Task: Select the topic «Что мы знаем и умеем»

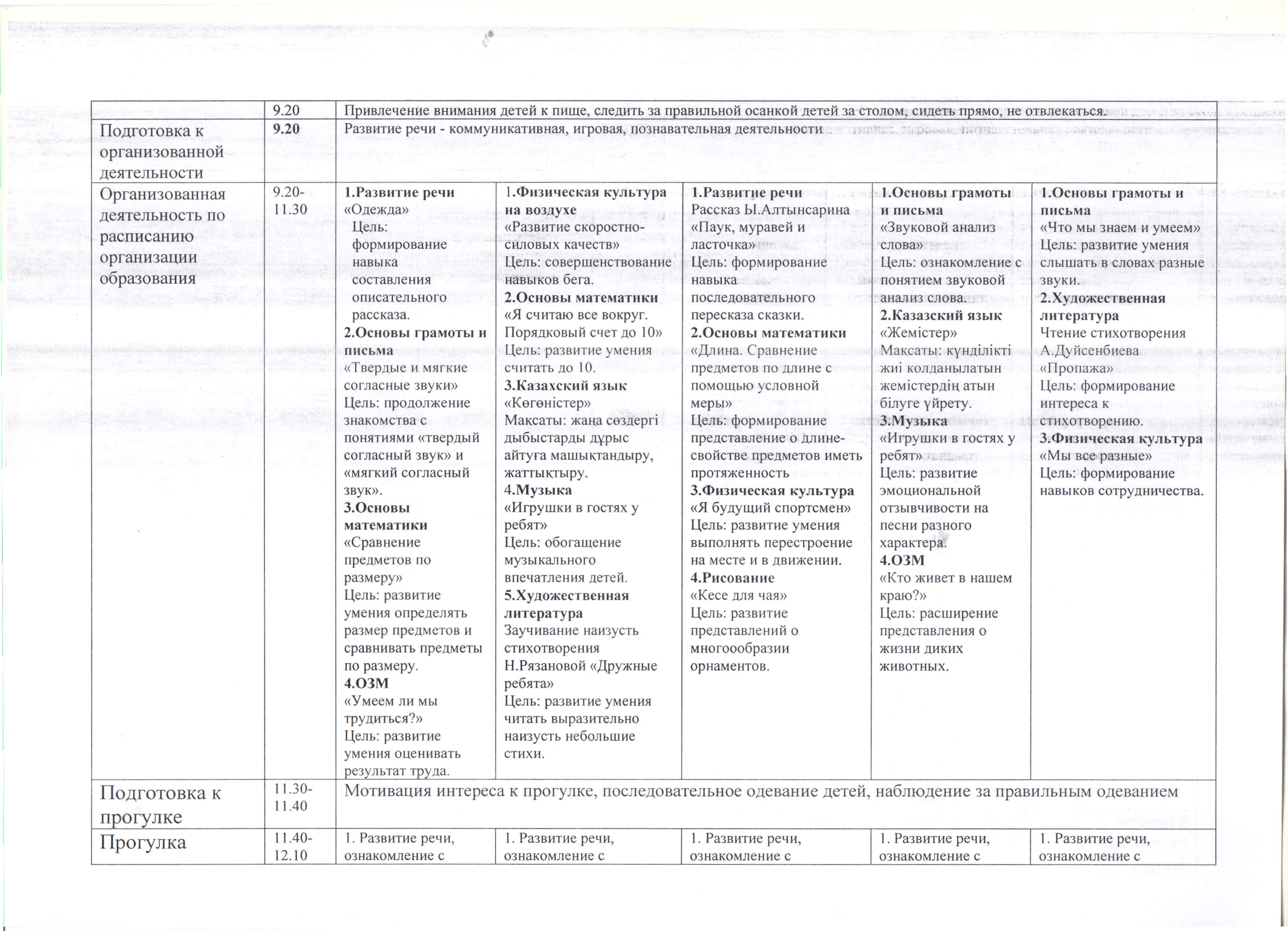Action: click(1120, 228)
